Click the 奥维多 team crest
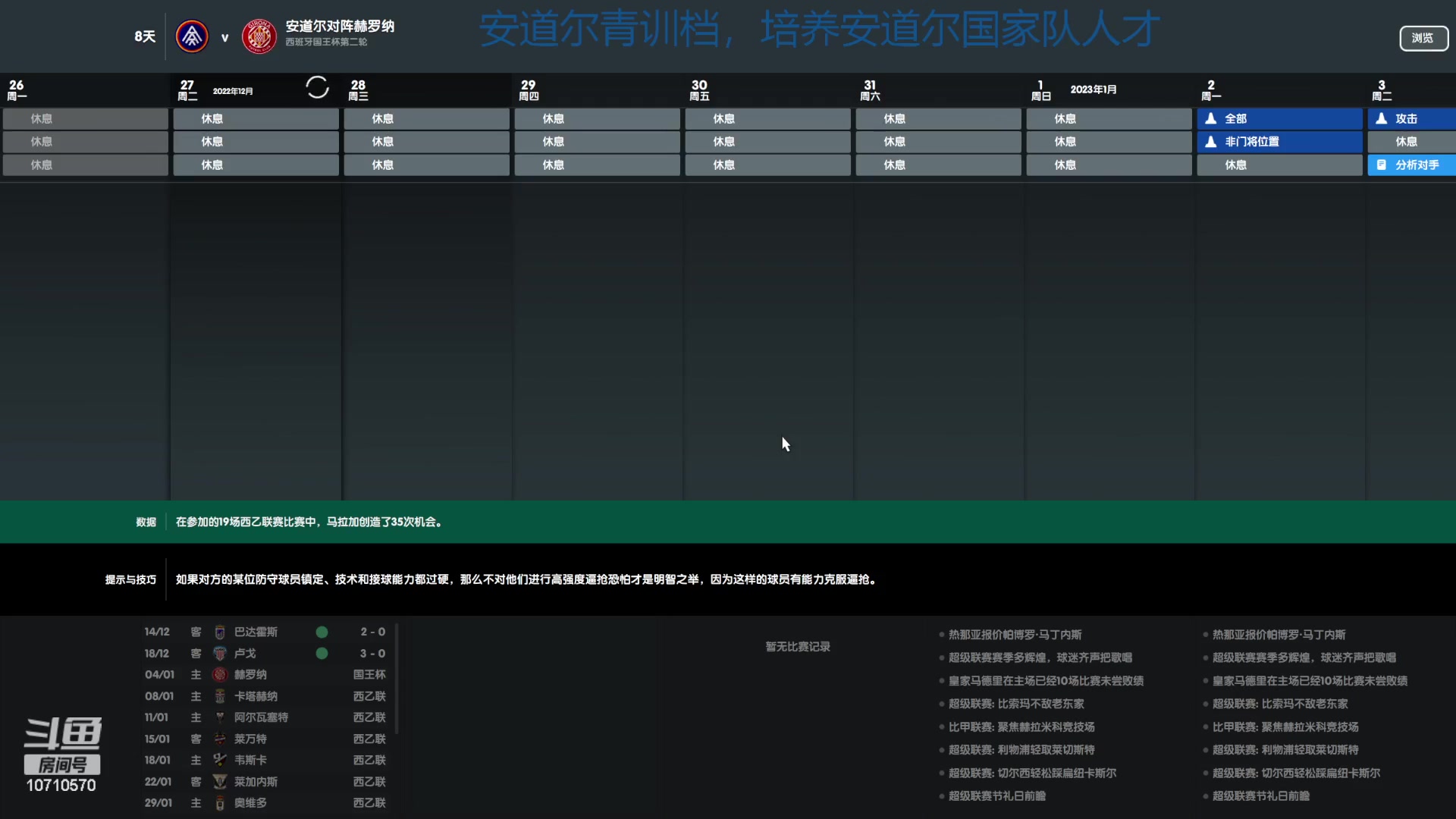 pyautogui.click(x=220, y=803)
